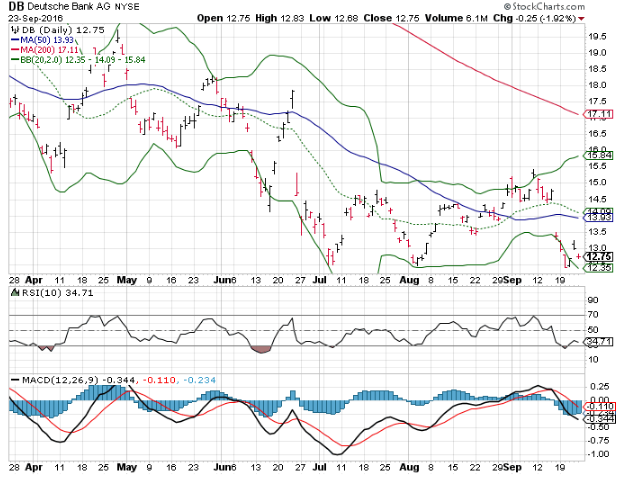
Task: Click the MA(50) 13.93 legend entry
Action: click(42, 40)
